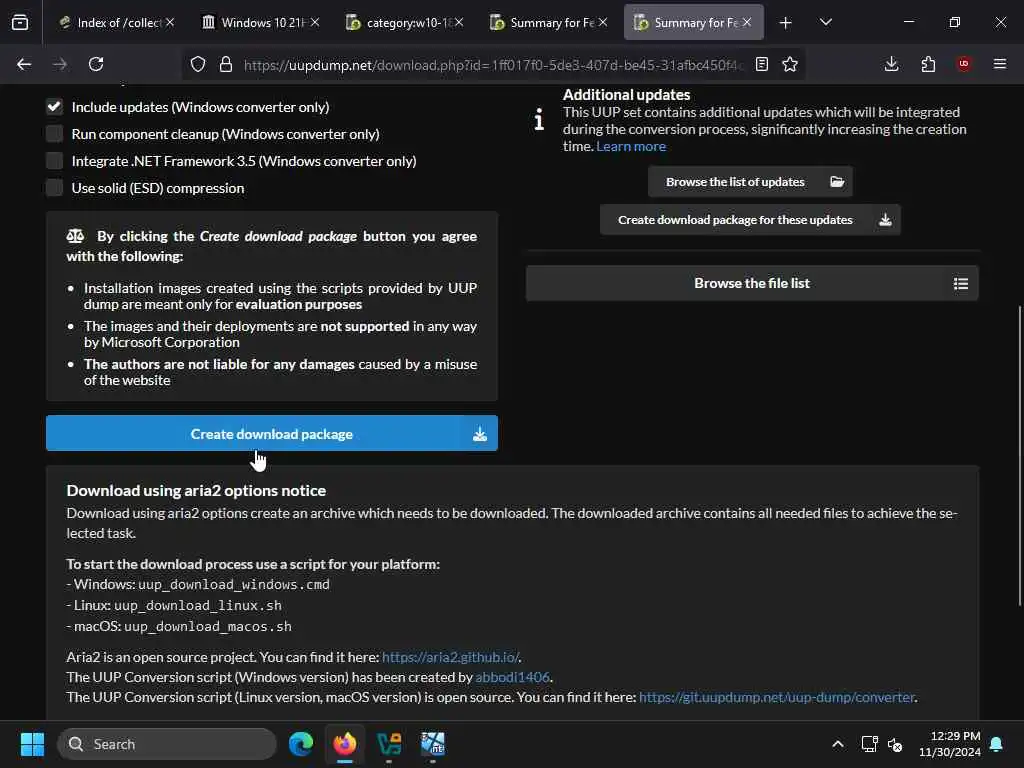Click the Download using aria2 options notice heading

point(196,490)
